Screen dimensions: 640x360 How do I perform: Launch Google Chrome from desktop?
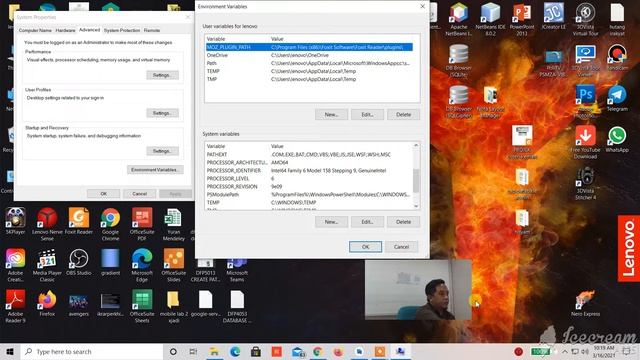(x=110, y=224)
